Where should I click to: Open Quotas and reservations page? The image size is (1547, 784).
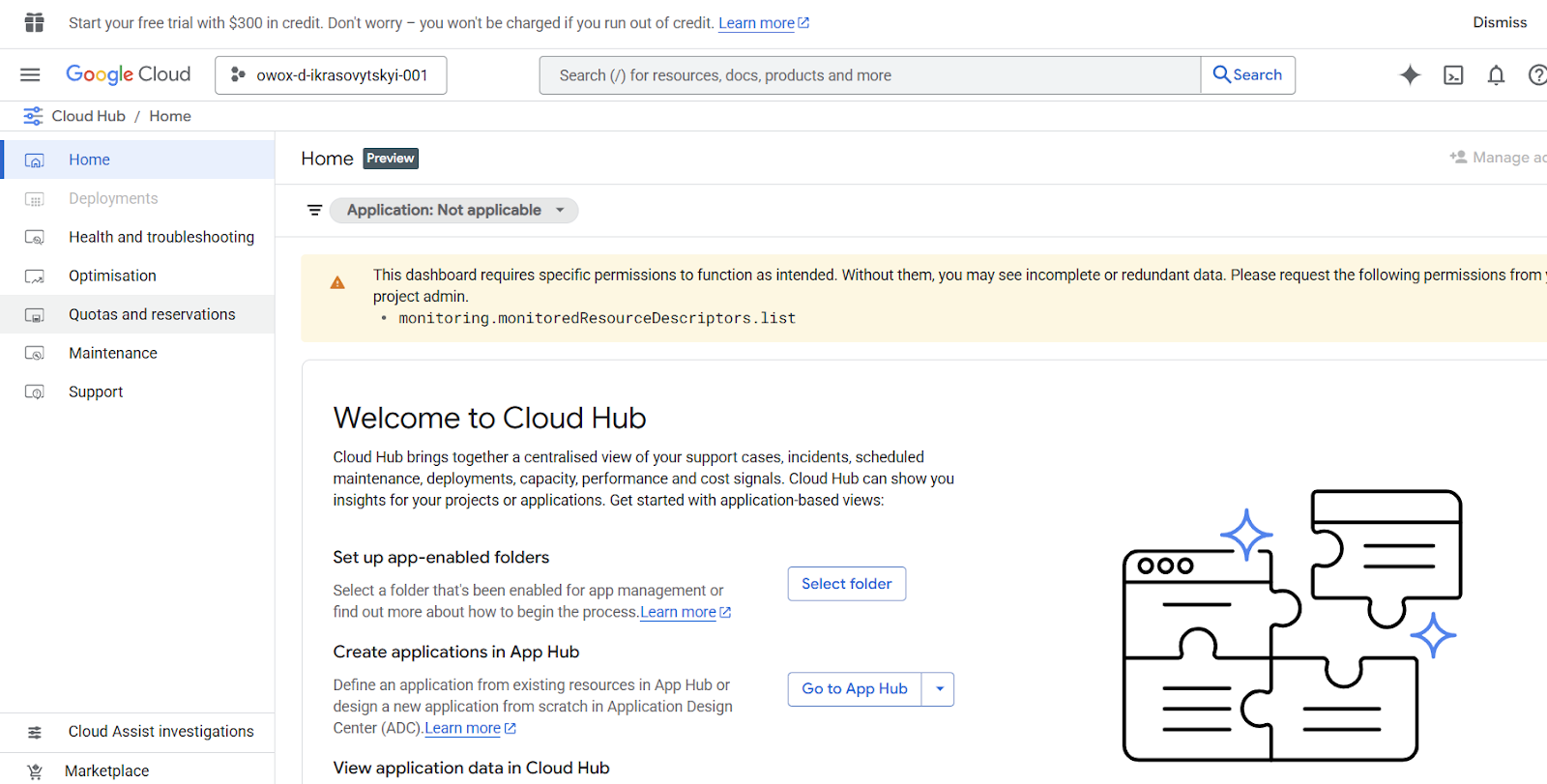(137, 314)
